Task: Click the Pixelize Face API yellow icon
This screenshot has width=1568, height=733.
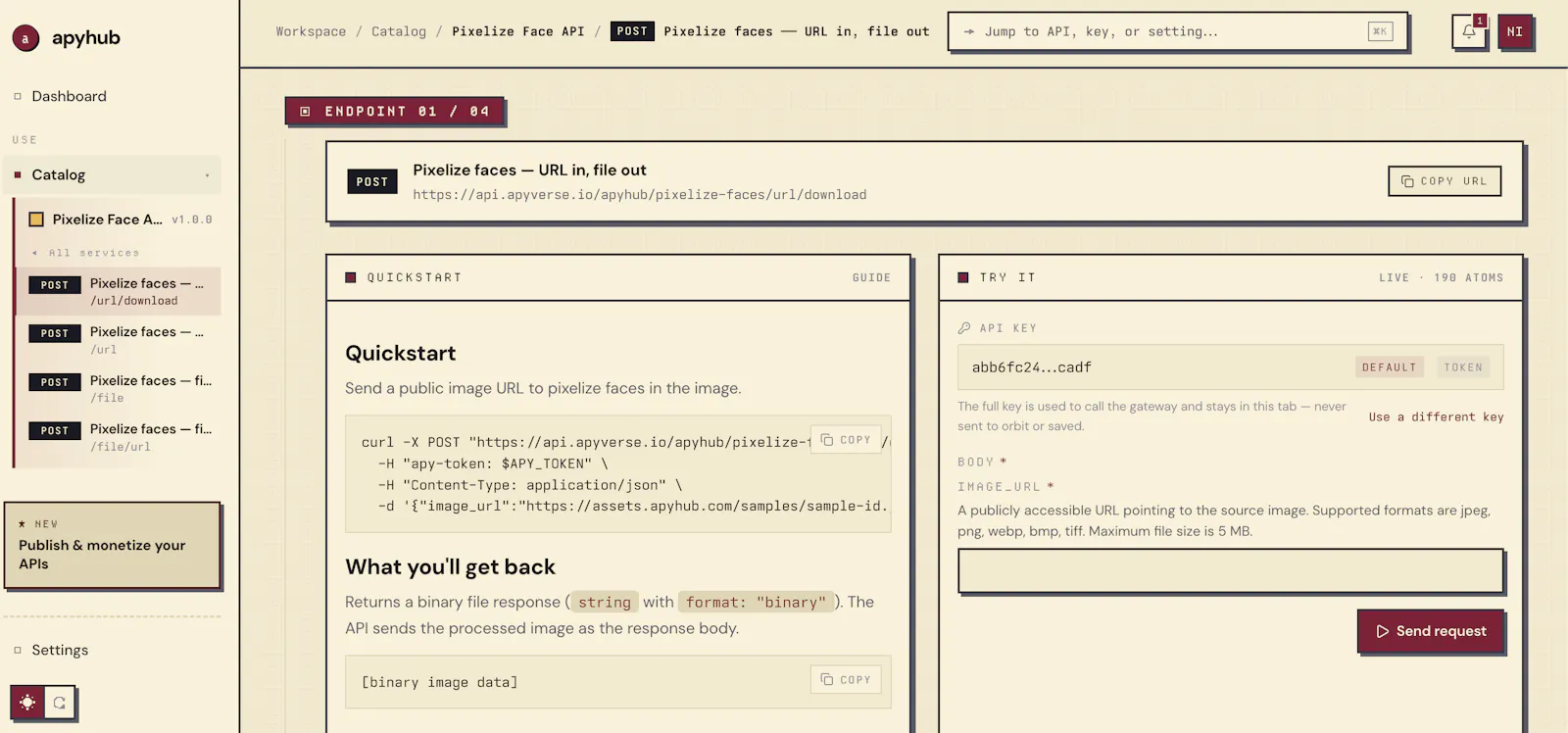Action: click(x=36, y=220)
